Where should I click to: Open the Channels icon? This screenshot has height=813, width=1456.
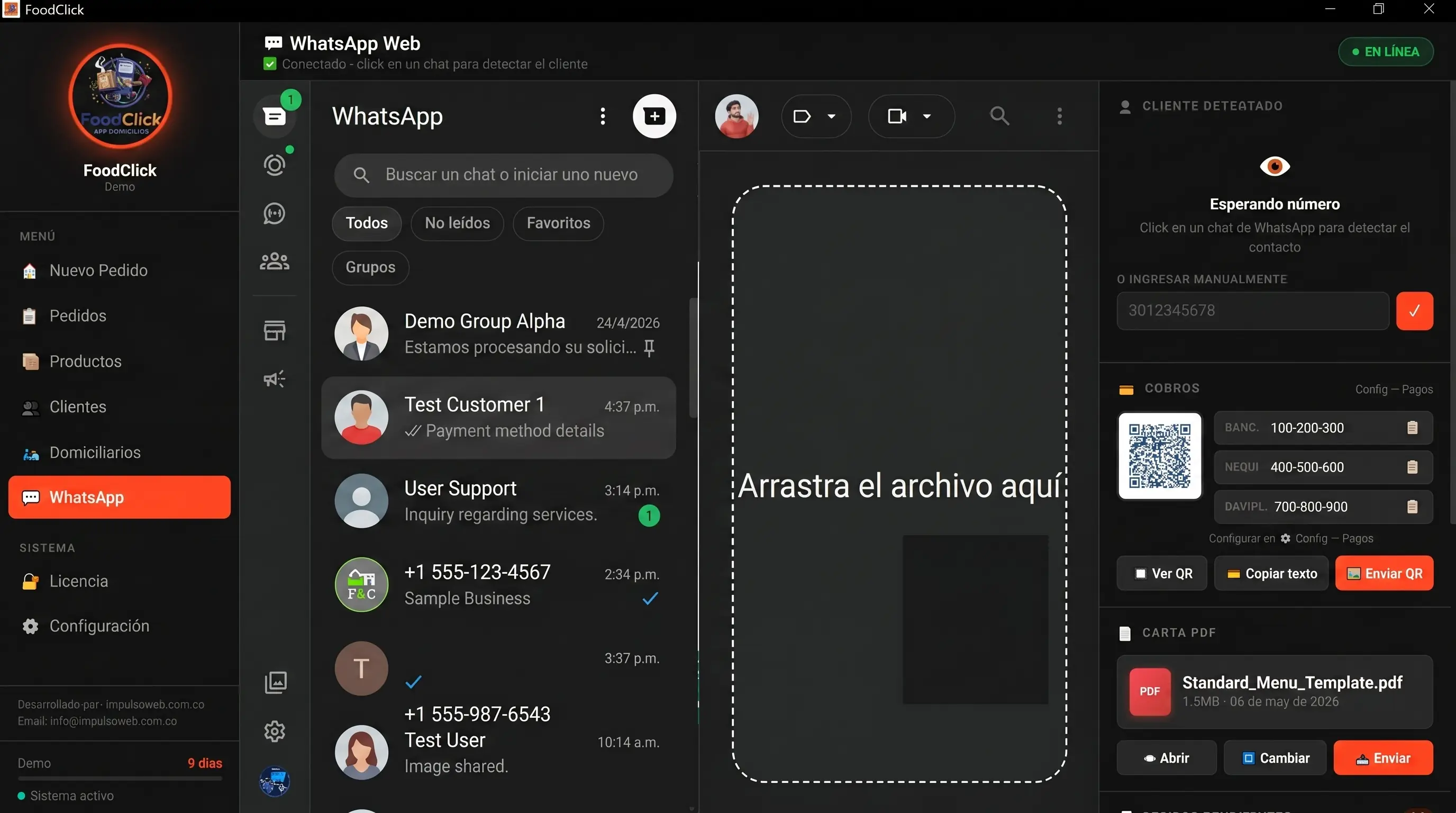pyautogui.click(x=275, y=213)
